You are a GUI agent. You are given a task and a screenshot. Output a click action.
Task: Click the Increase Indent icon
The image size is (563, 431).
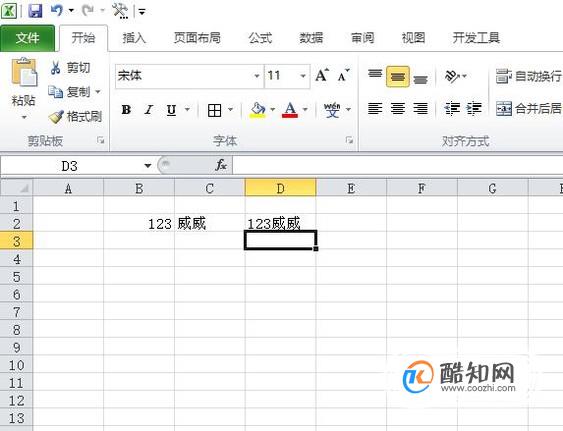coord(474,108)
